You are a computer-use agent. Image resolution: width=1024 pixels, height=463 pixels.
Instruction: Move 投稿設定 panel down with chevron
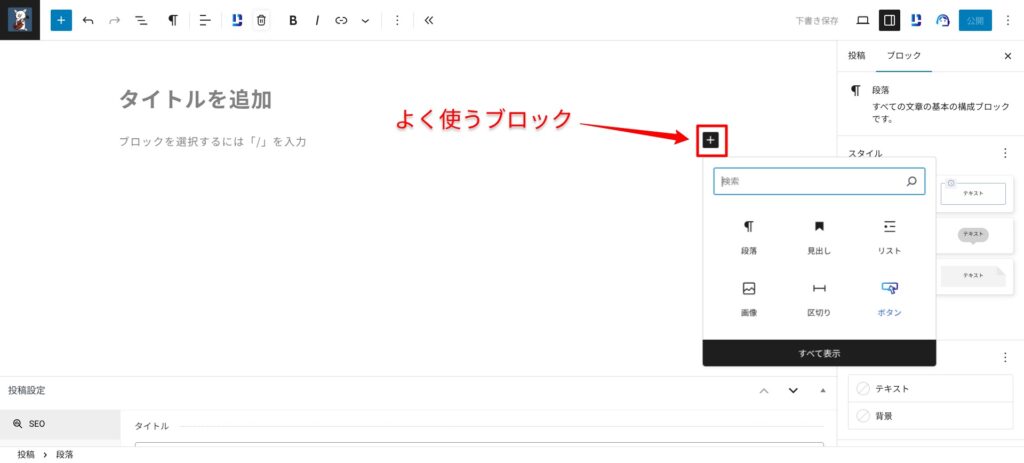pos(793,391)
